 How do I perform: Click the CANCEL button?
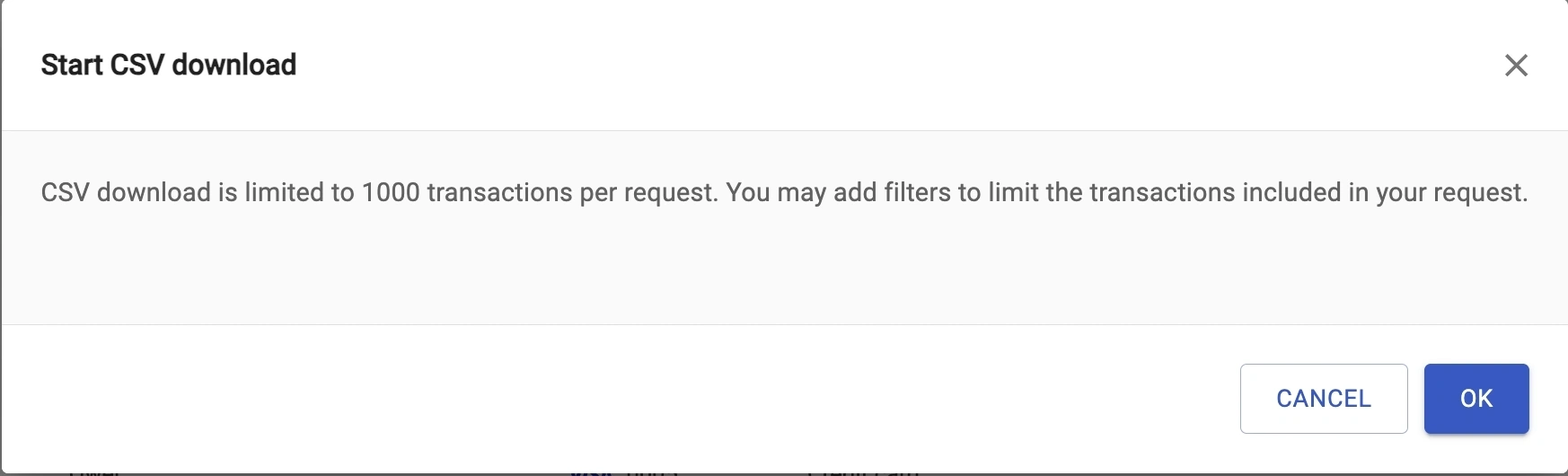point(1323,399)
